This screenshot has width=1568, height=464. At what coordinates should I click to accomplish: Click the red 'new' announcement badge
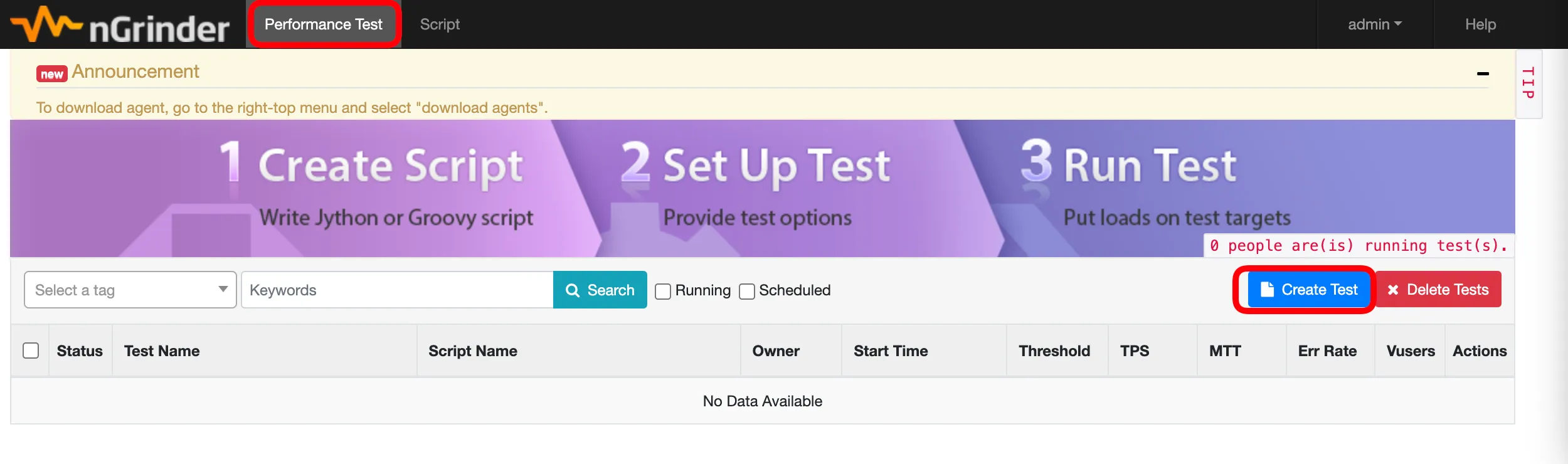point(51,74)
